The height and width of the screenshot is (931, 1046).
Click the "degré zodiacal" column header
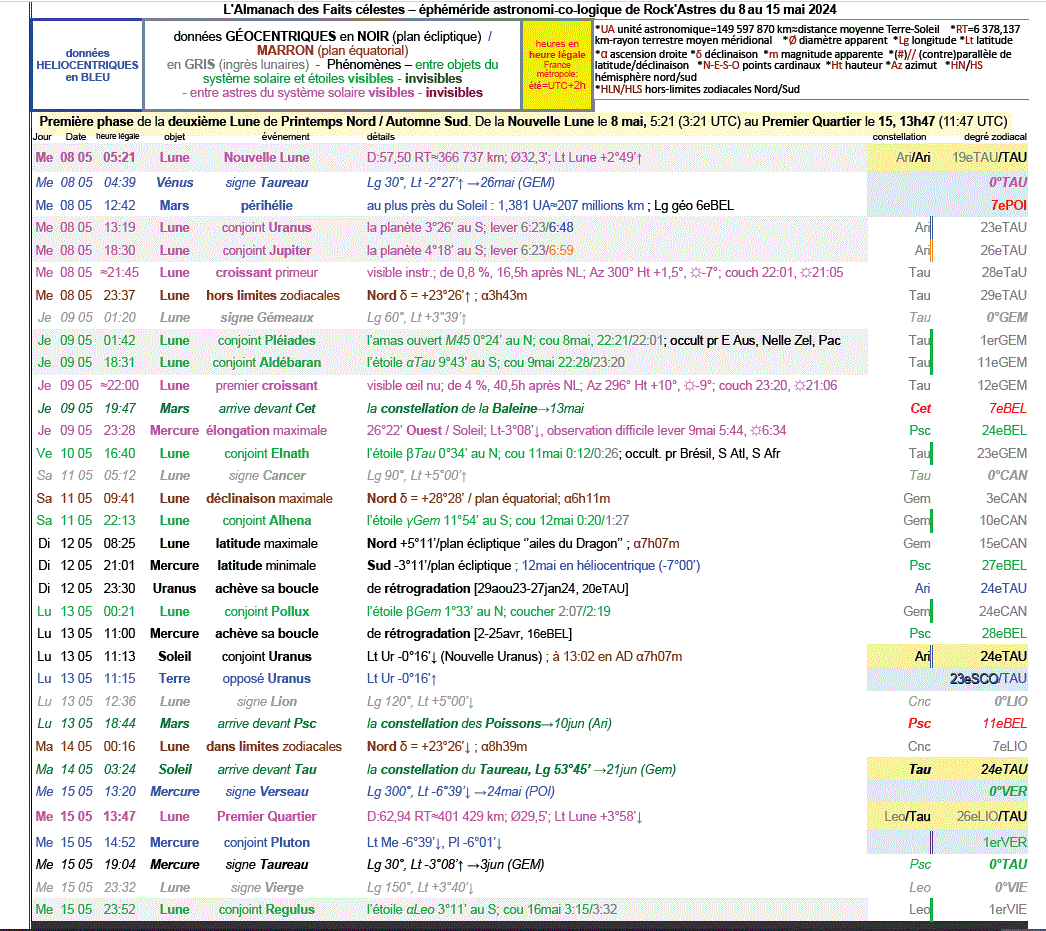tap(995, 137)
